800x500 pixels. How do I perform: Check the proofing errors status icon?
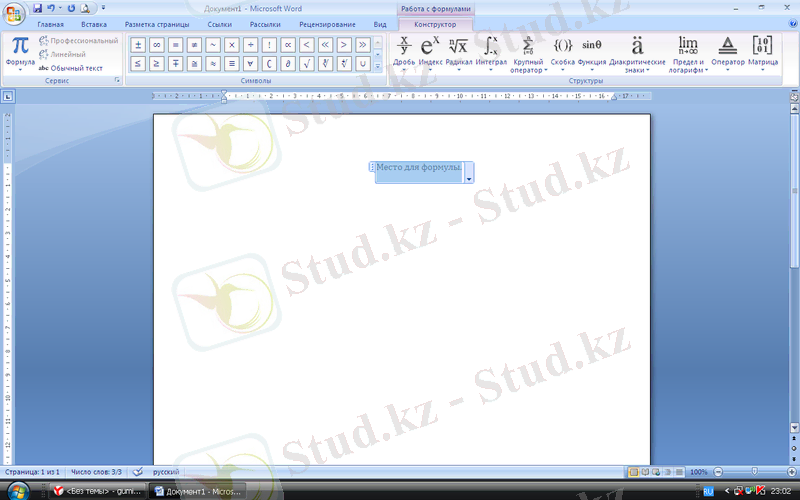137,472
